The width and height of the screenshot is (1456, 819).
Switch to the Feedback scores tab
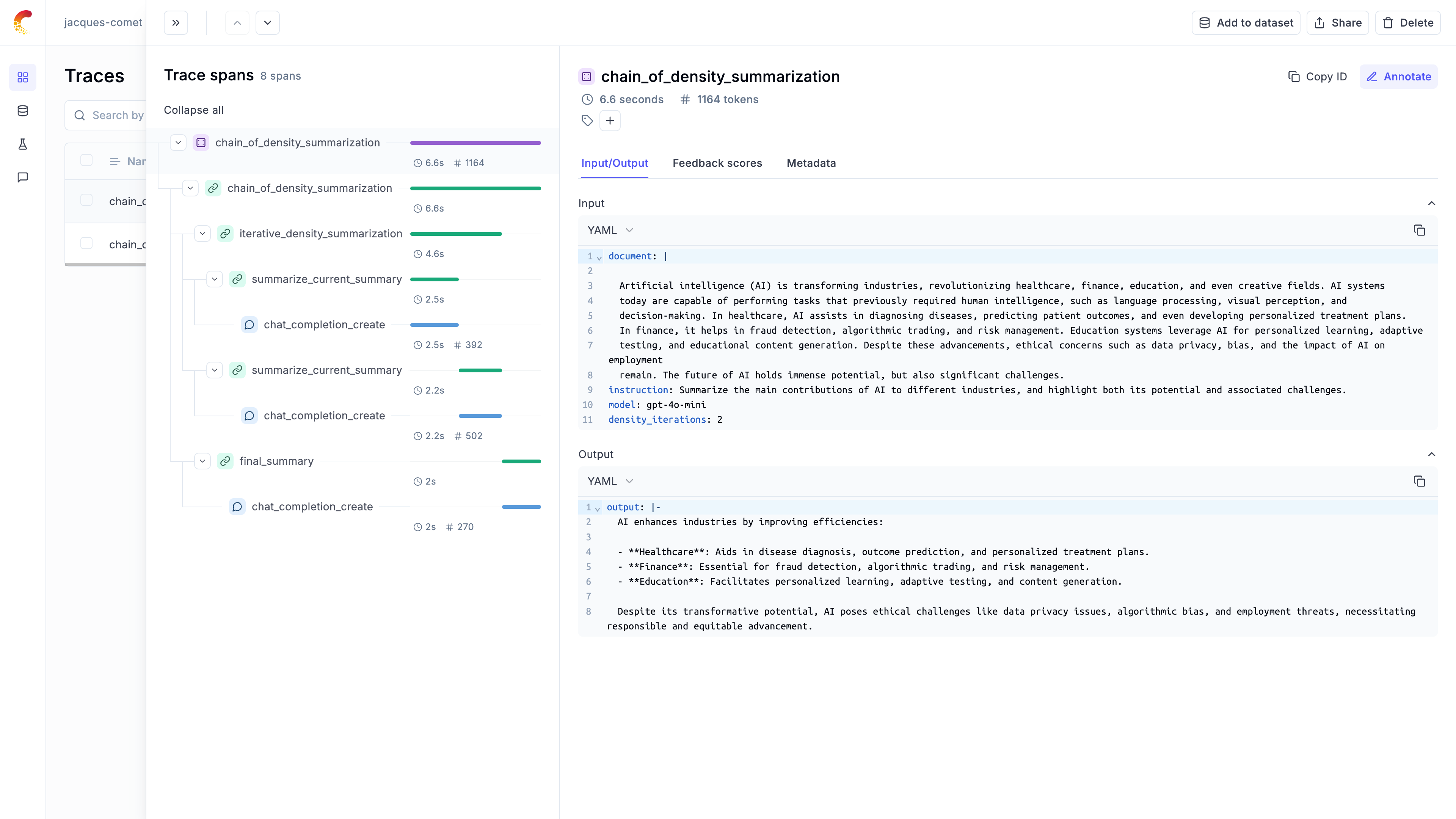coord(717,163)
